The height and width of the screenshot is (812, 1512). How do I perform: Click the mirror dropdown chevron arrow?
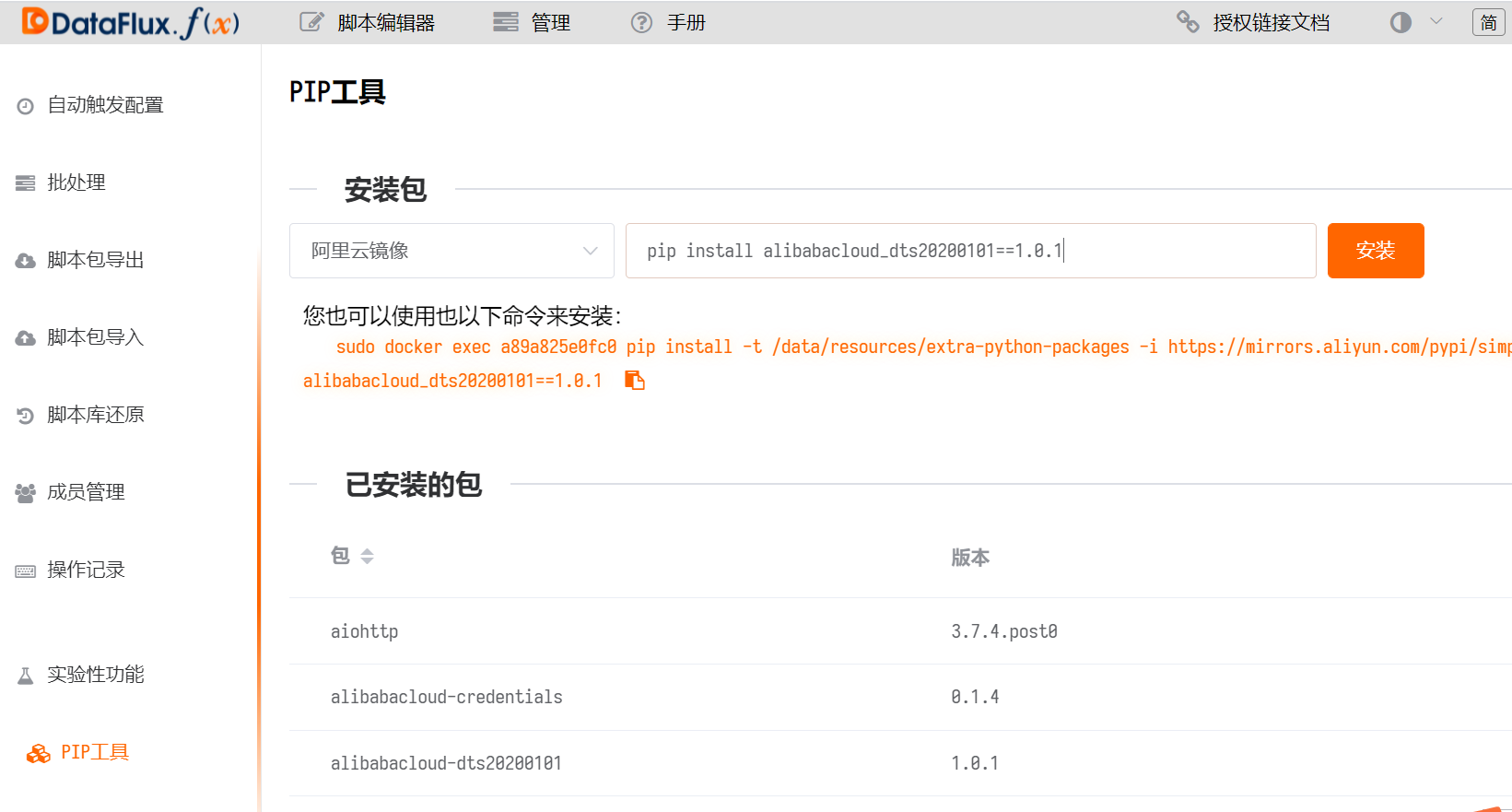point(591,251)
